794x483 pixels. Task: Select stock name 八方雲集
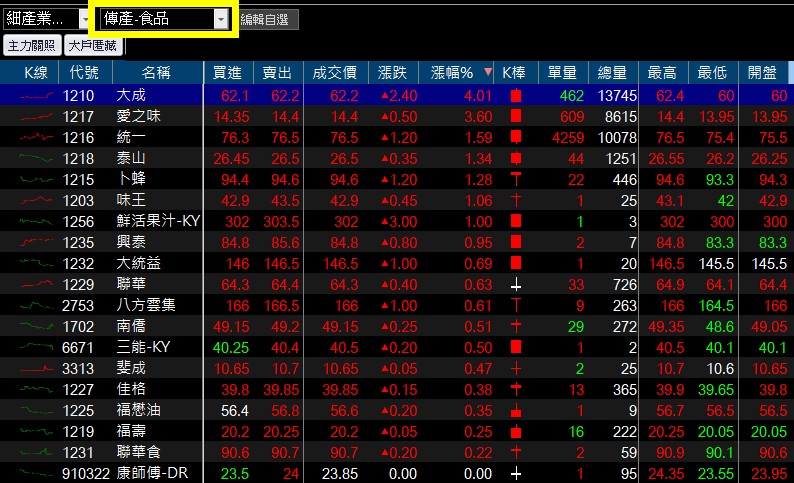point(146,305)
